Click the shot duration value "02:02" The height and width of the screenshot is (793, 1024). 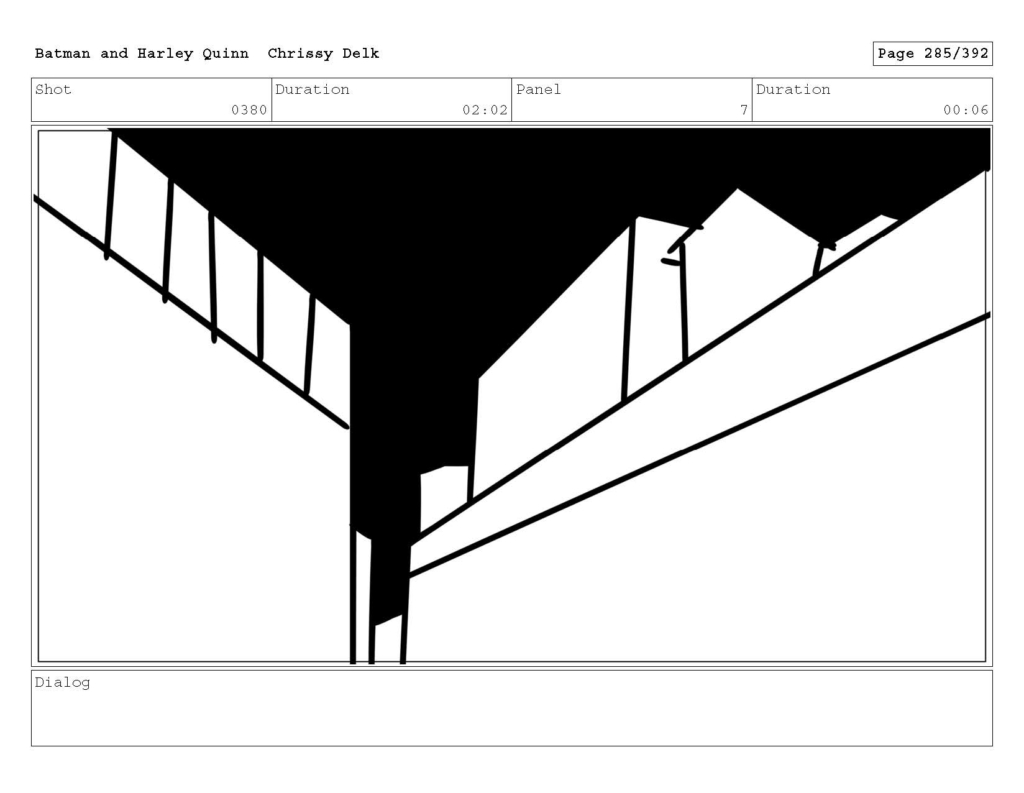tap(485, 110)
